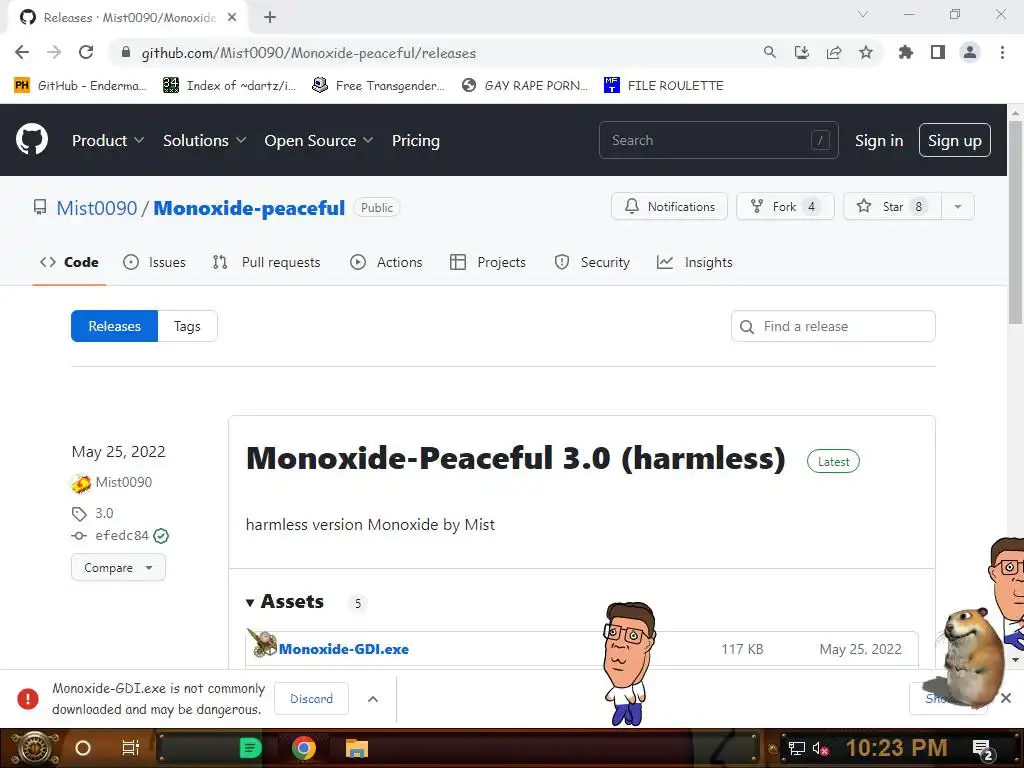The width and height of the screenshot is (1024, 768).
Task: Click the muted volume tray icon
Action: click(820, 748)
